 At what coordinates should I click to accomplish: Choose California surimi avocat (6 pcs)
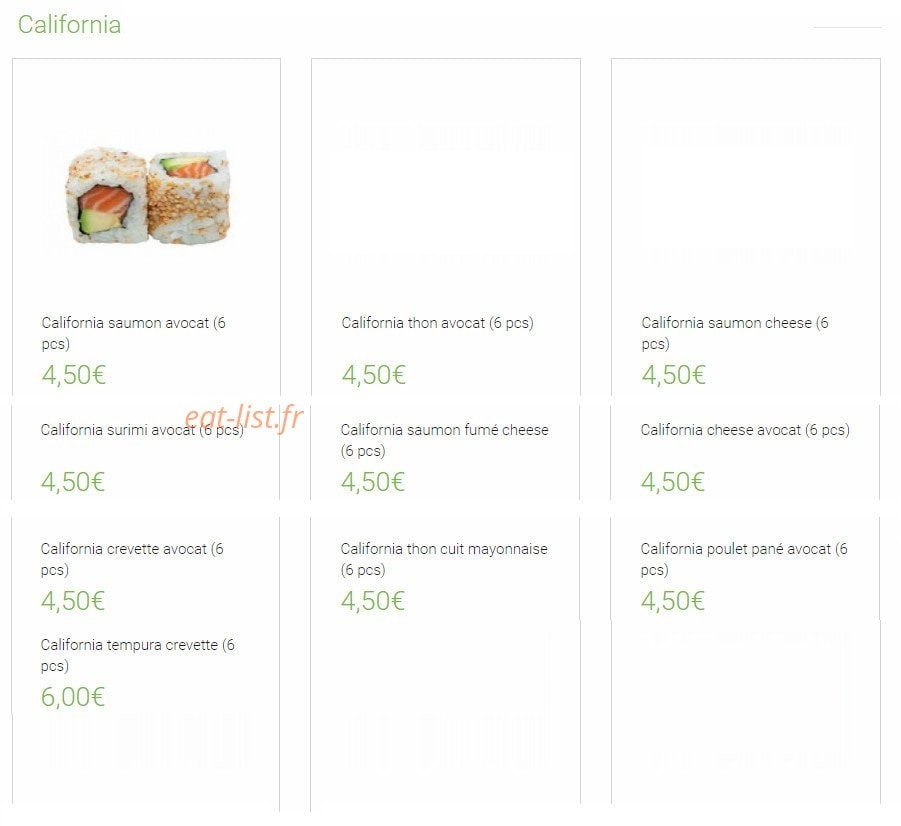point(142,430)
